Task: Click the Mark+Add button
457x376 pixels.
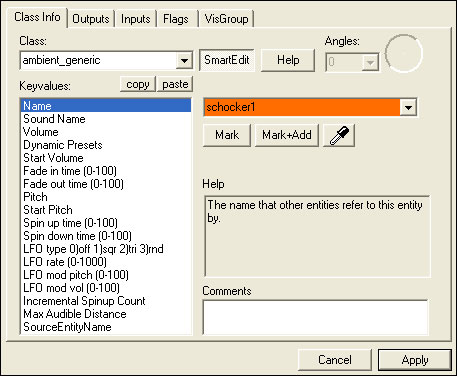Action: [x=287, y=135]
